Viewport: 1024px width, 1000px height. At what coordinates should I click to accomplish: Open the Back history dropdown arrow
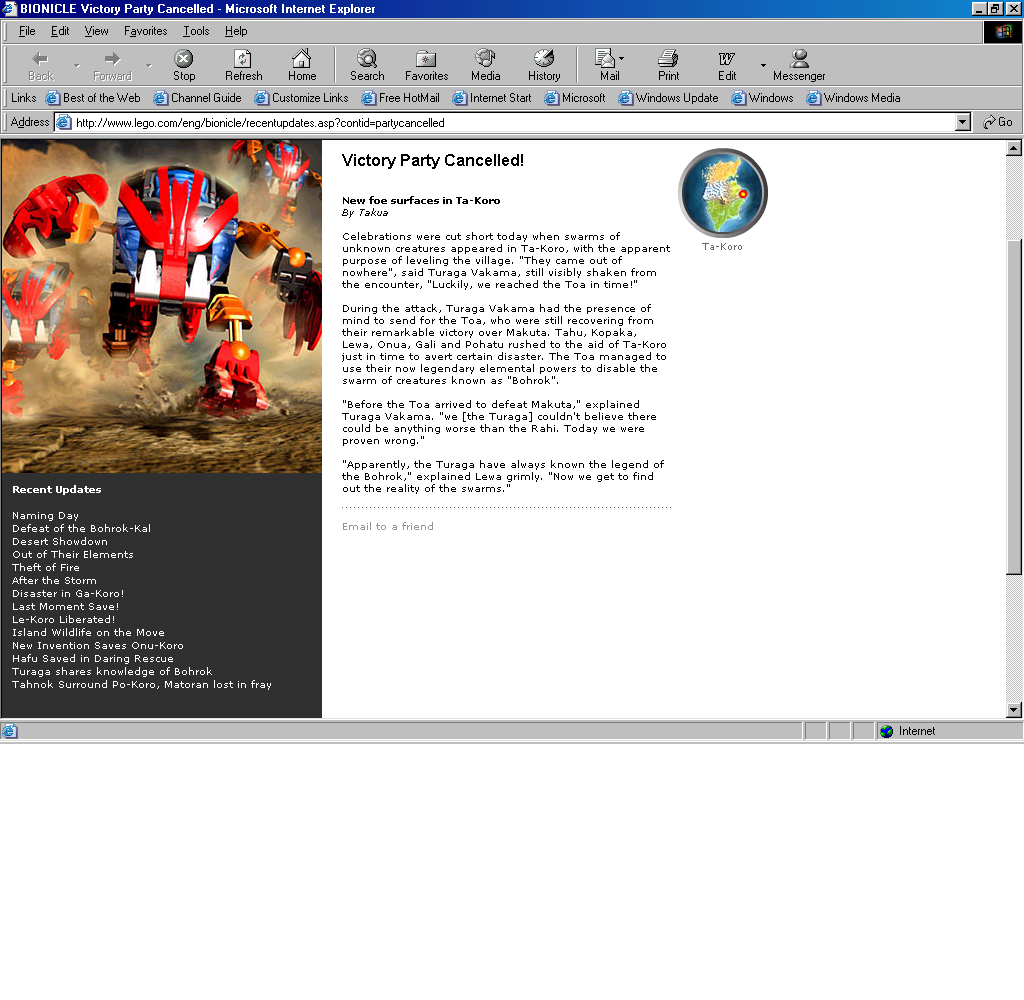pos(76,66)
